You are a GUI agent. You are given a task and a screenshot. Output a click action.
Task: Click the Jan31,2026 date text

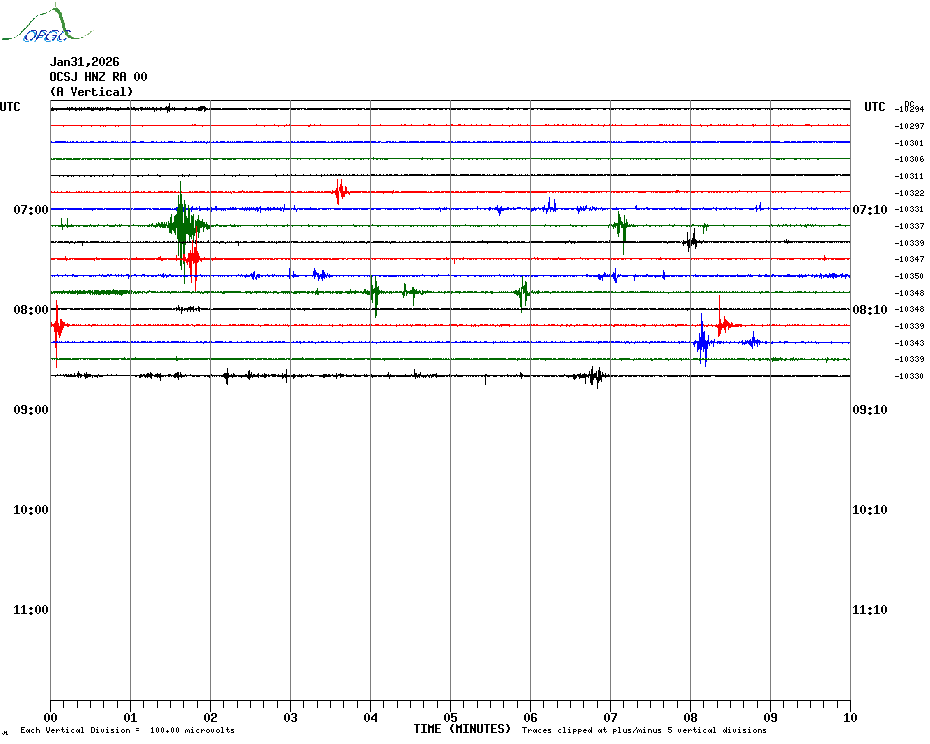pyautogui.click(x=84, y=62)
